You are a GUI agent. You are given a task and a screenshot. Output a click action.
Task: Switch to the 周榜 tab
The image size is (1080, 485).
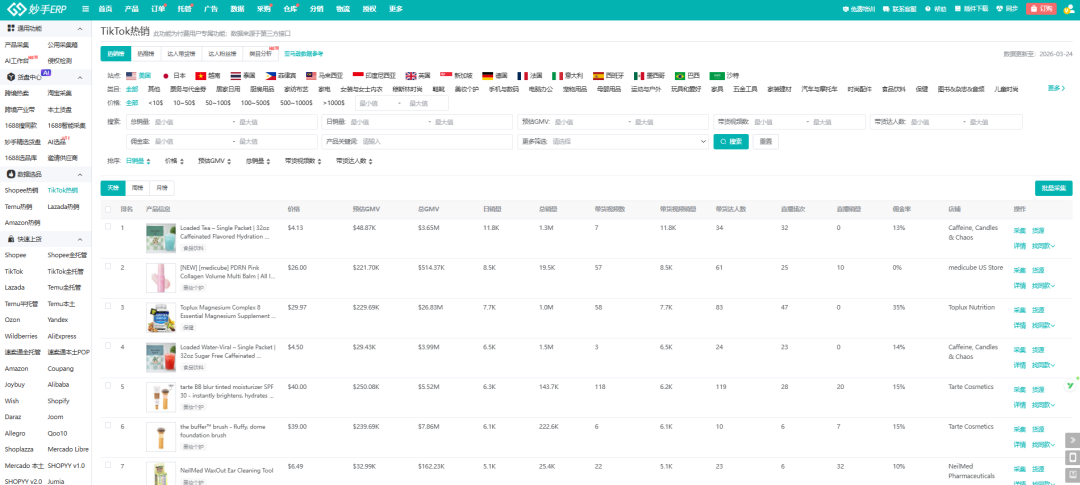click(138, 188)
